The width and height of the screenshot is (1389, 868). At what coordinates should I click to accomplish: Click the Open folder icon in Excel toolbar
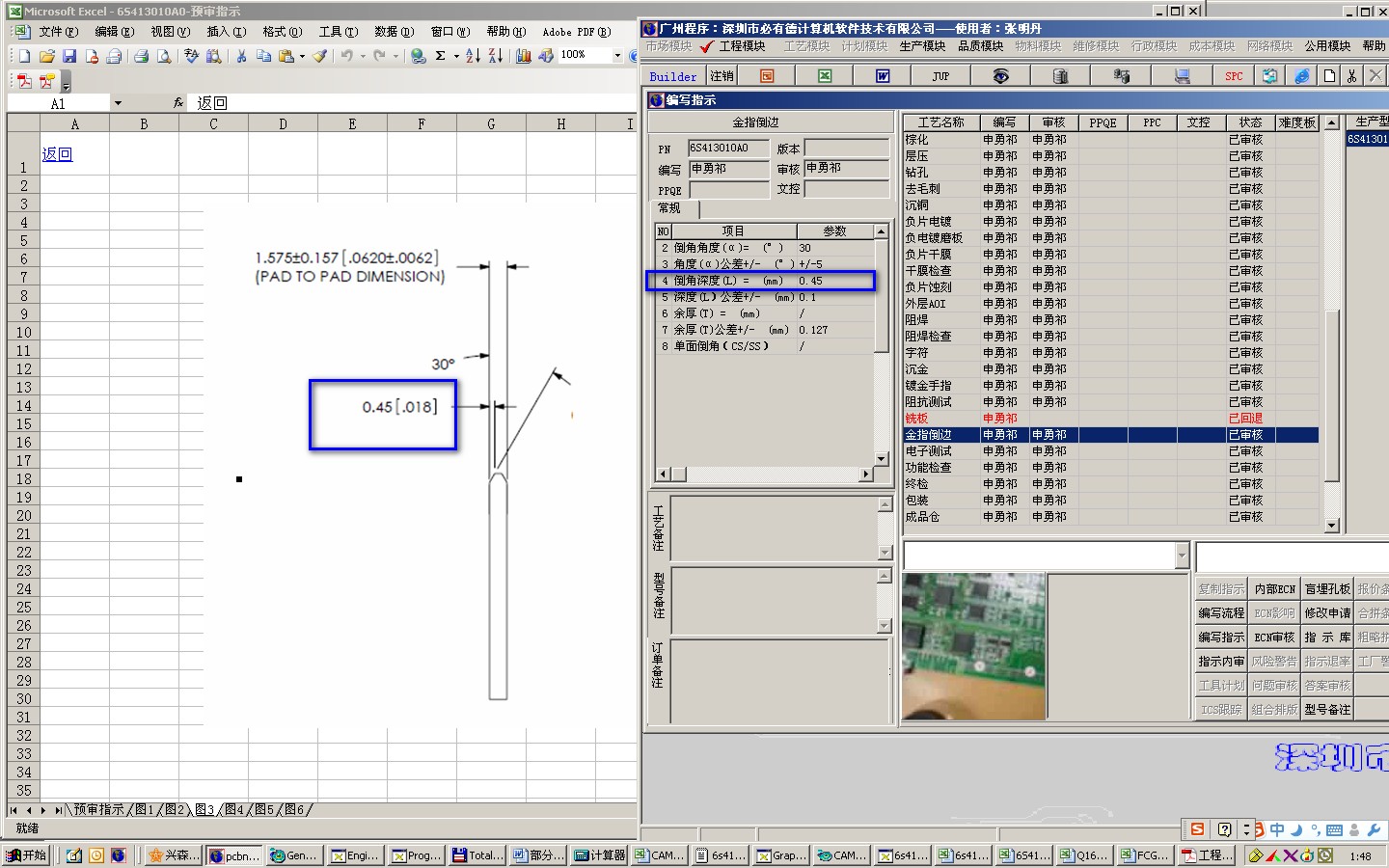click(x=46, y=56)
